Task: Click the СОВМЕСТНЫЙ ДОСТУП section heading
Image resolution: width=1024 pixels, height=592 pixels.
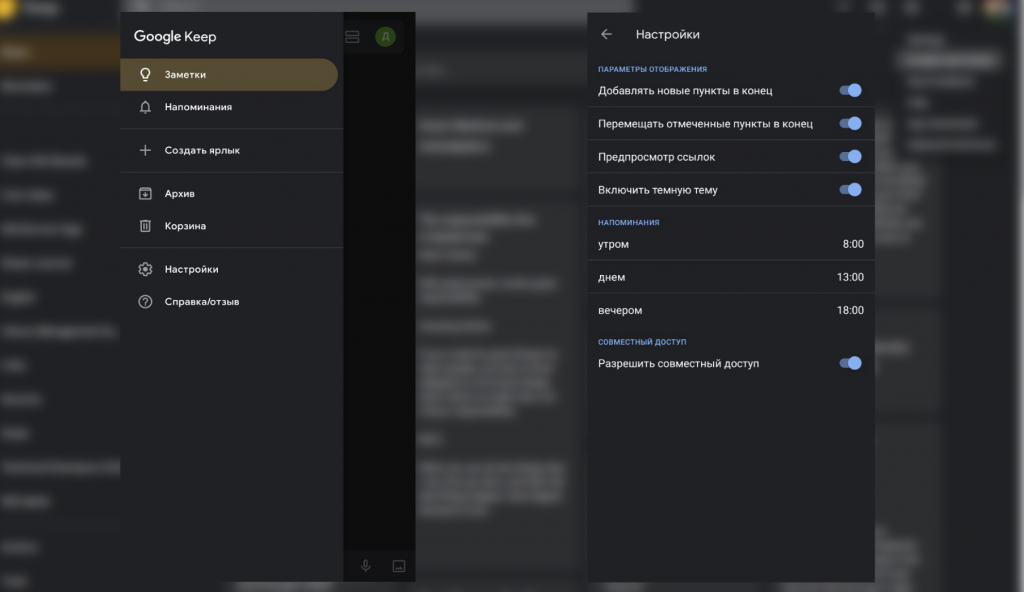Action: click(642, 342)
